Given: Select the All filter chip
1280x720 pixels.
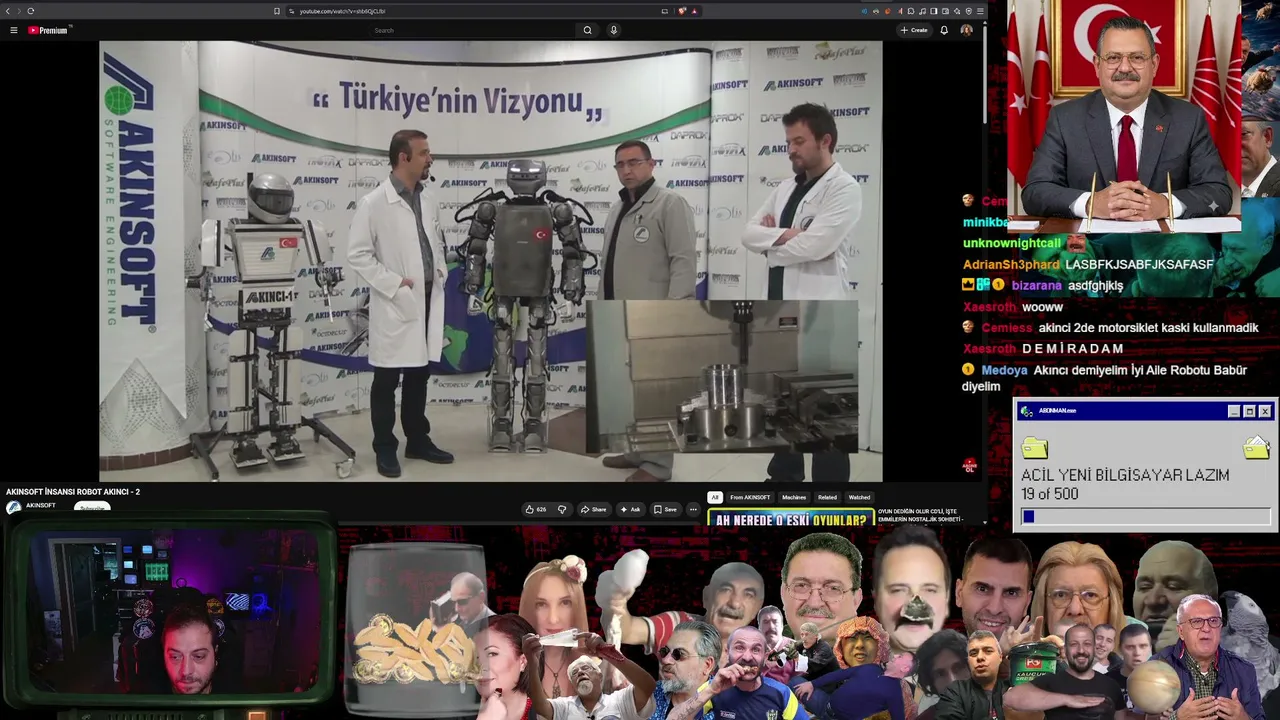Looking at the screenshot, I should coord(715,497).
